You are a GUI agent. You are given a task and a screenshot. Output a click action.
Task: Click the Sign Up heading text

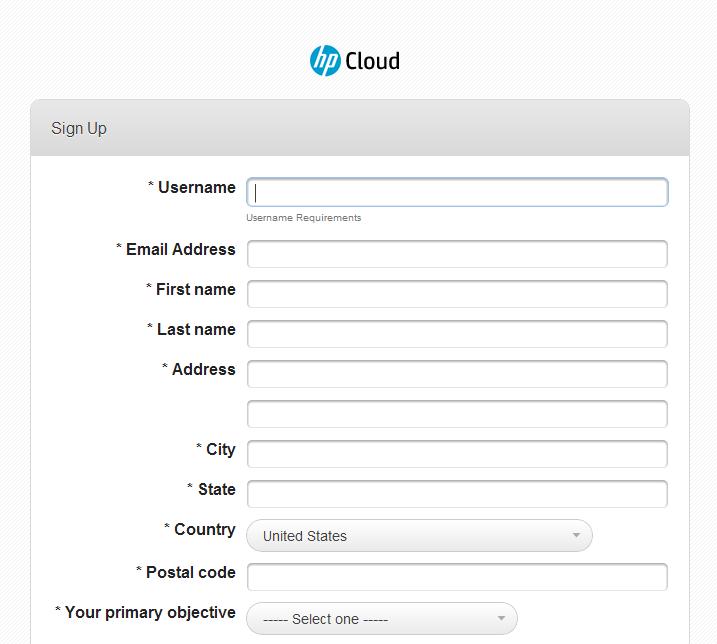pyautogui.click(x=79, y=129)
